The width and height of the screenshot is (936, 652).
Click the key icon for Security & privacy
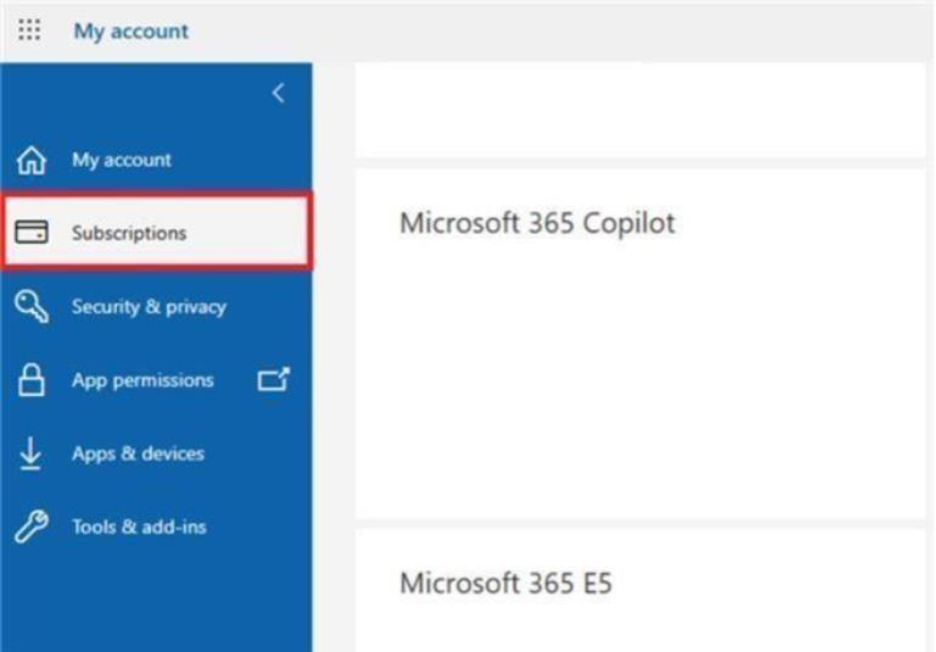tap(31, 306)
